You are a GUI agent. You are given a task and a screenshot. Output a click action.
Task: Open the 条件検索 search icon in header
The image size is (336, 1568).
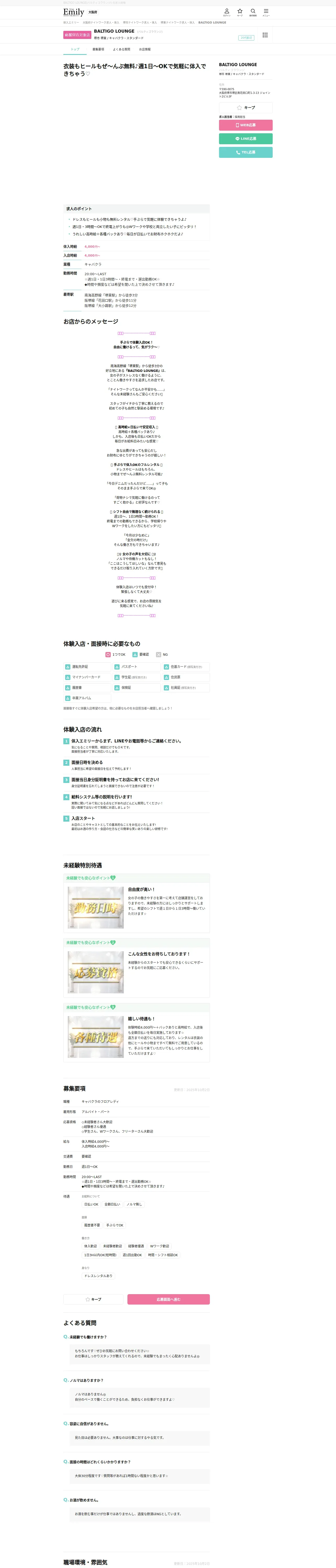point(253,12)
